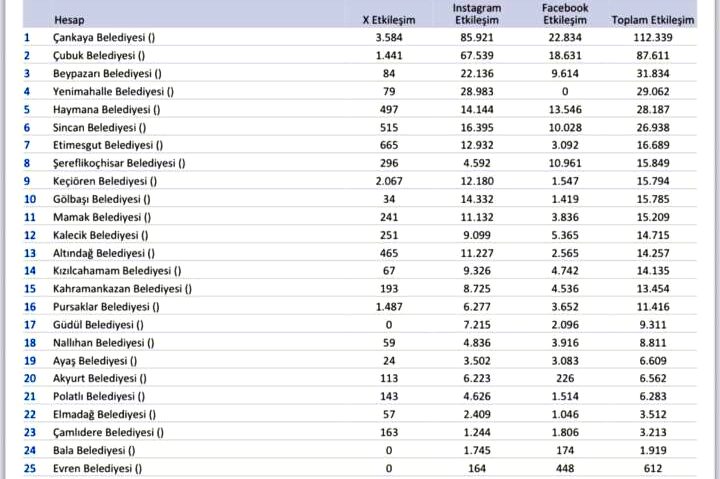
Task: Select Keçiören X value 2.067
Action: [388, 180]
